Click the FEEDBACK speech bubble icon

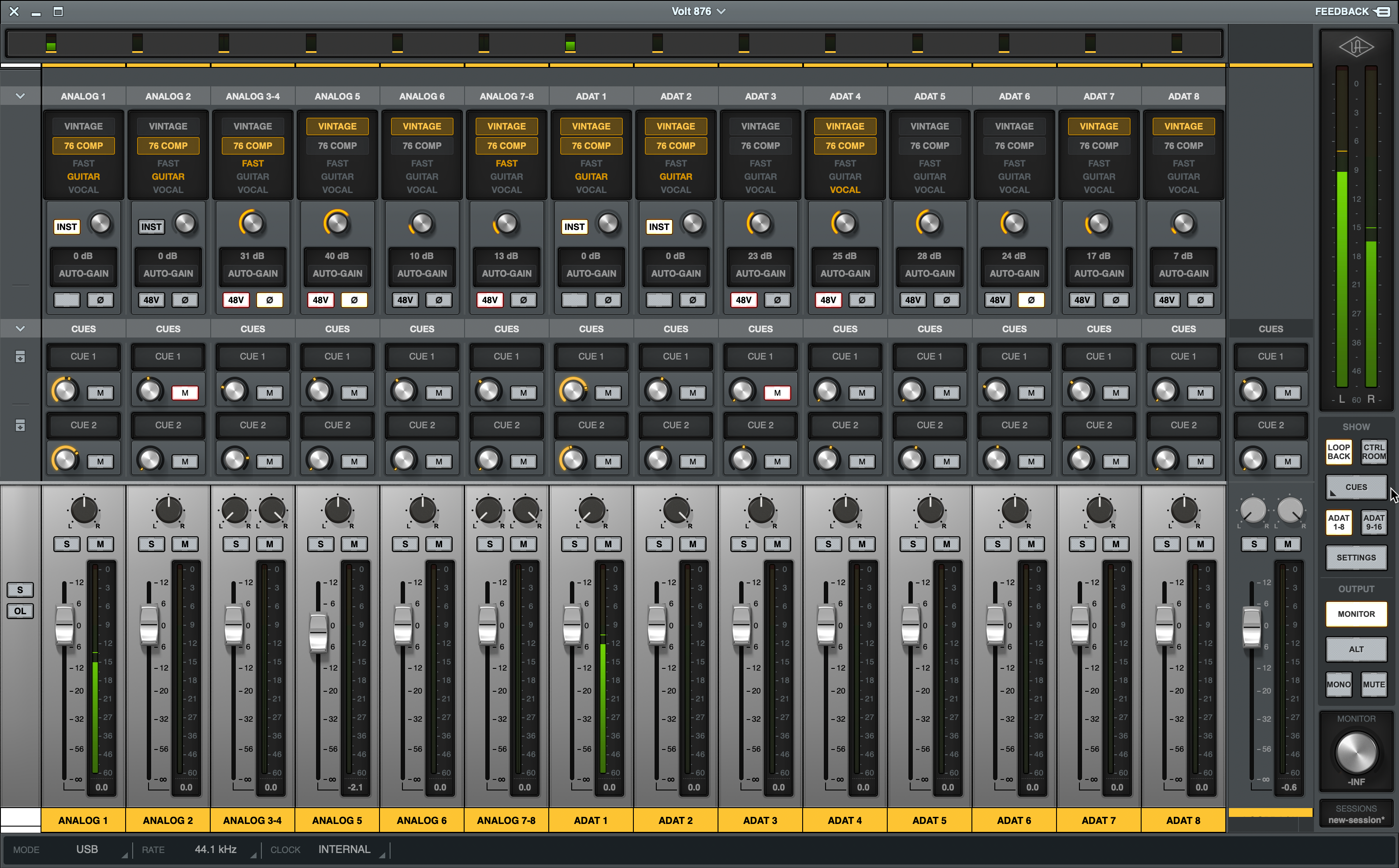point(1382,11)
